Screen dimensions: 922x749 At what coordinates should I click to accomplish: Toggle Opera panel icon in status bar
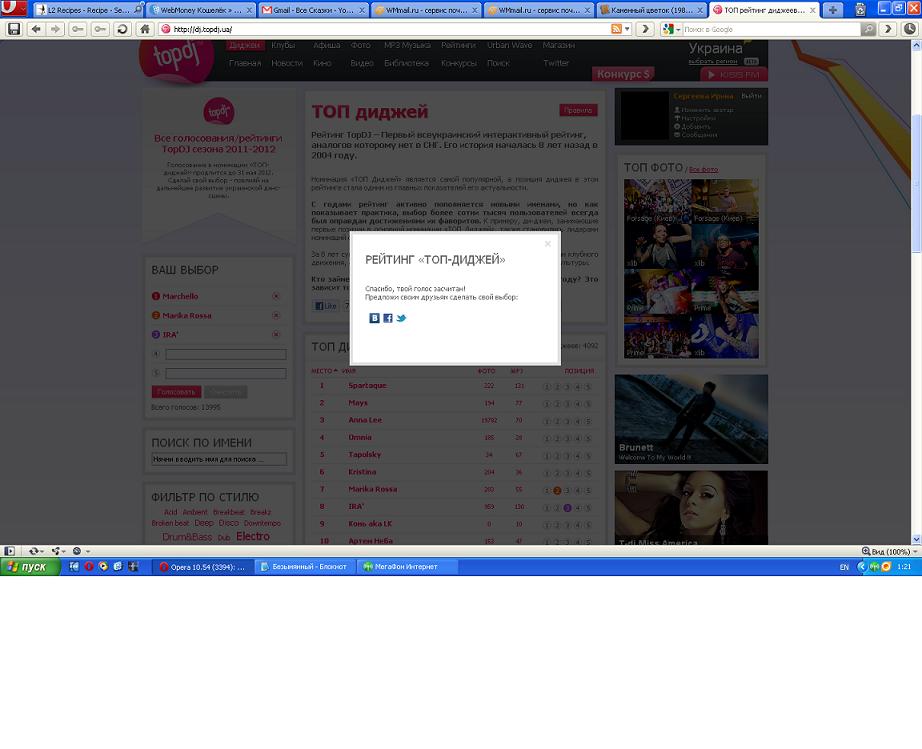click(9, 551)
